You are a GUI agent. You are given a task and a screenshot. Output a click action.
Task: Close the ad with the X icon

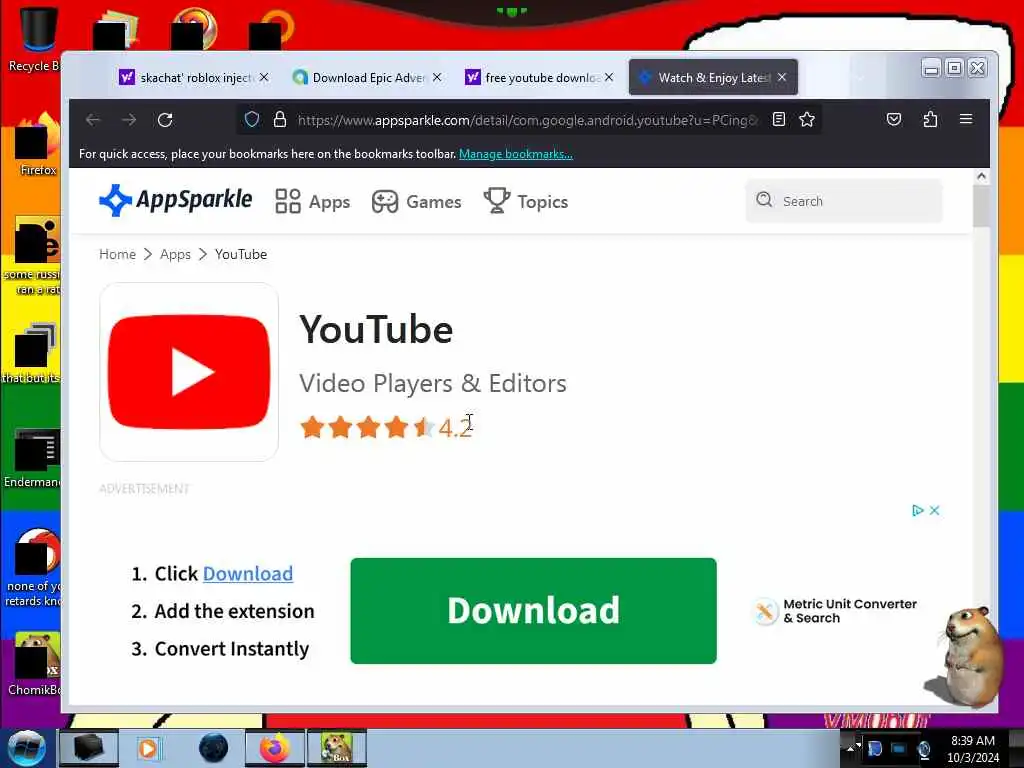935,511
